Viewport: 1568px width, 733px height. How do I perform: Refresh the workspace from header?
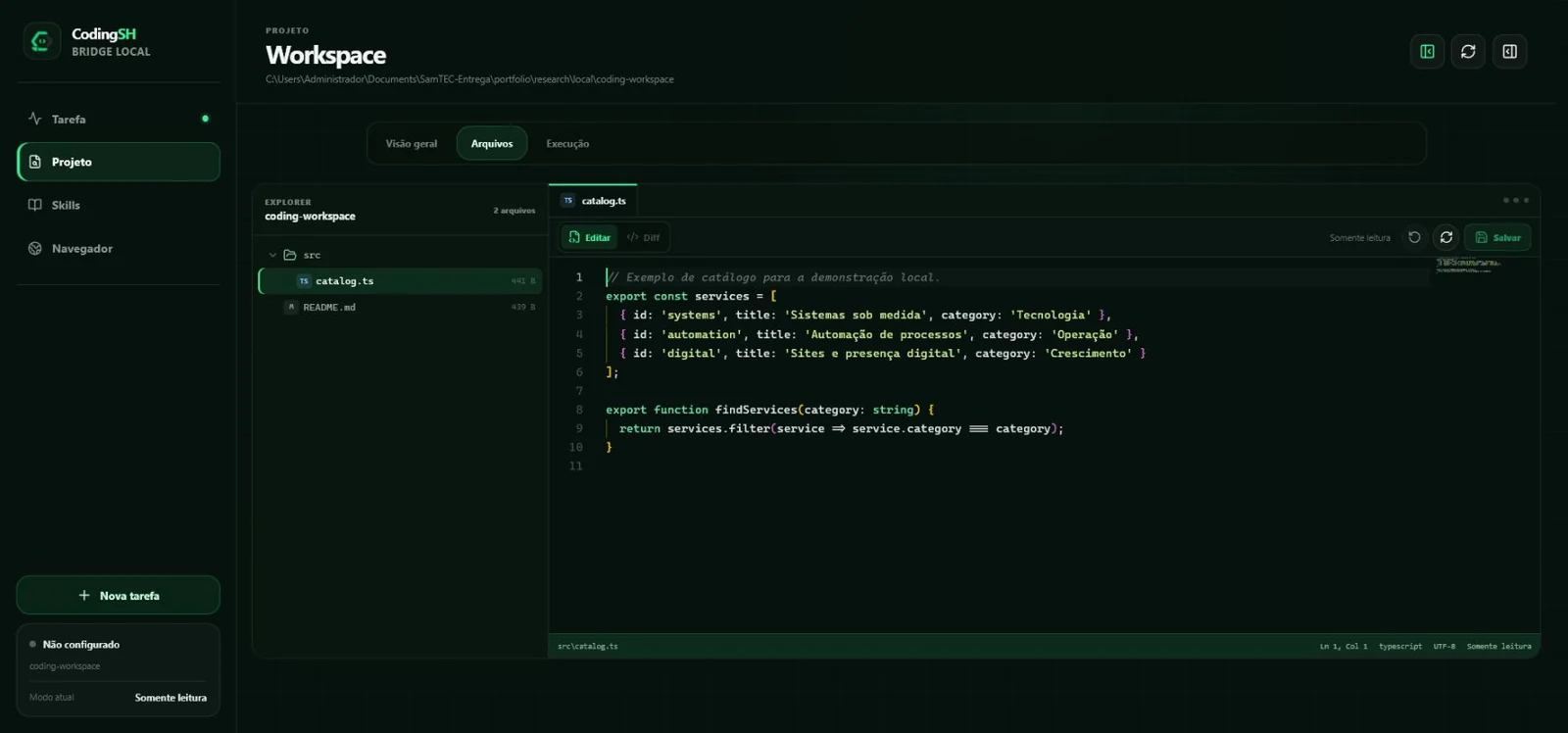click(x=1468, y=51)
